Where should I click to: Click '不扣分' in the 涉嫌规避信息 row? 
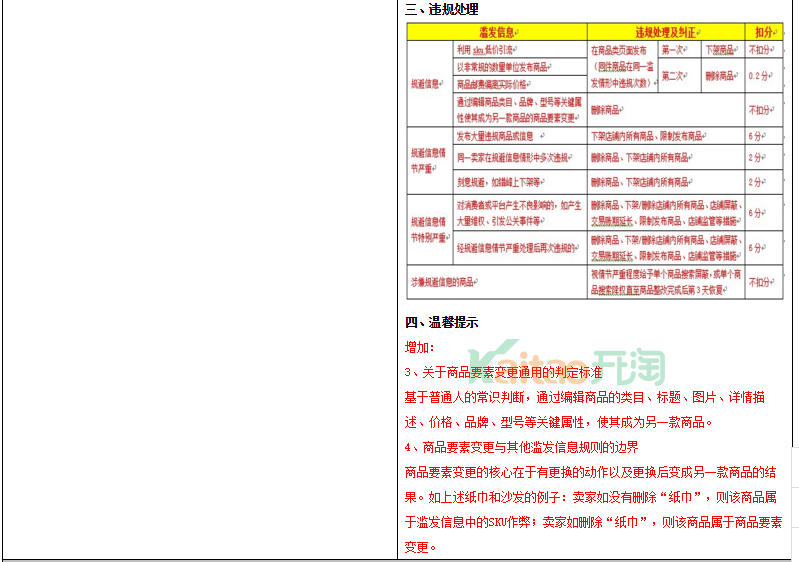[764, 282]
